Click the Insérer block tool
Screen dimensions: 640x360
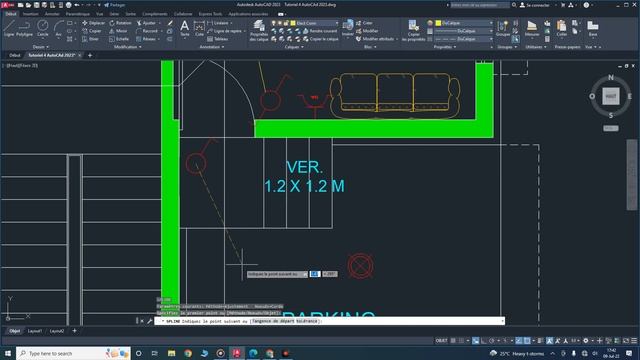click(x=348, y=28)
